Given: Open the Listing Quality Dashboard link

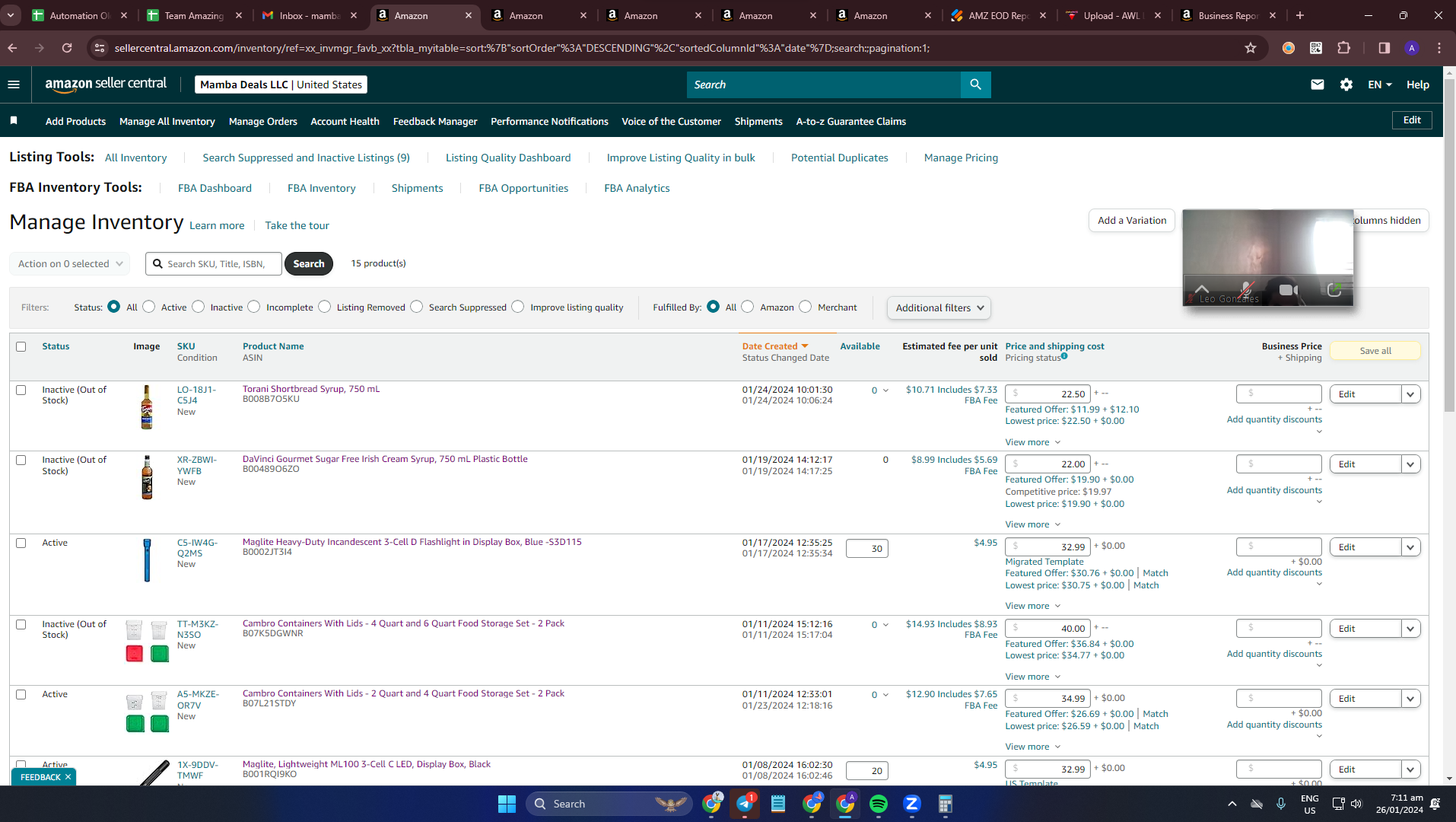Looking at the screenshot, I should 508,158.
